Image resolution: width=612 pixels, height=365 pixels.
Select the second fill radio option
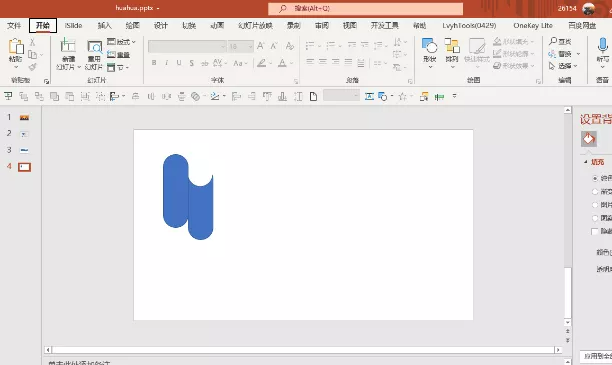click(x=595, y=191)
